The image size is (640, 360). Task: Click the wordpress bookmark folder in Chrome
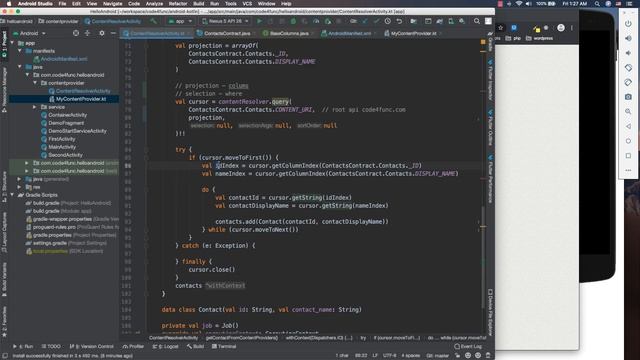tap(539, 38)
